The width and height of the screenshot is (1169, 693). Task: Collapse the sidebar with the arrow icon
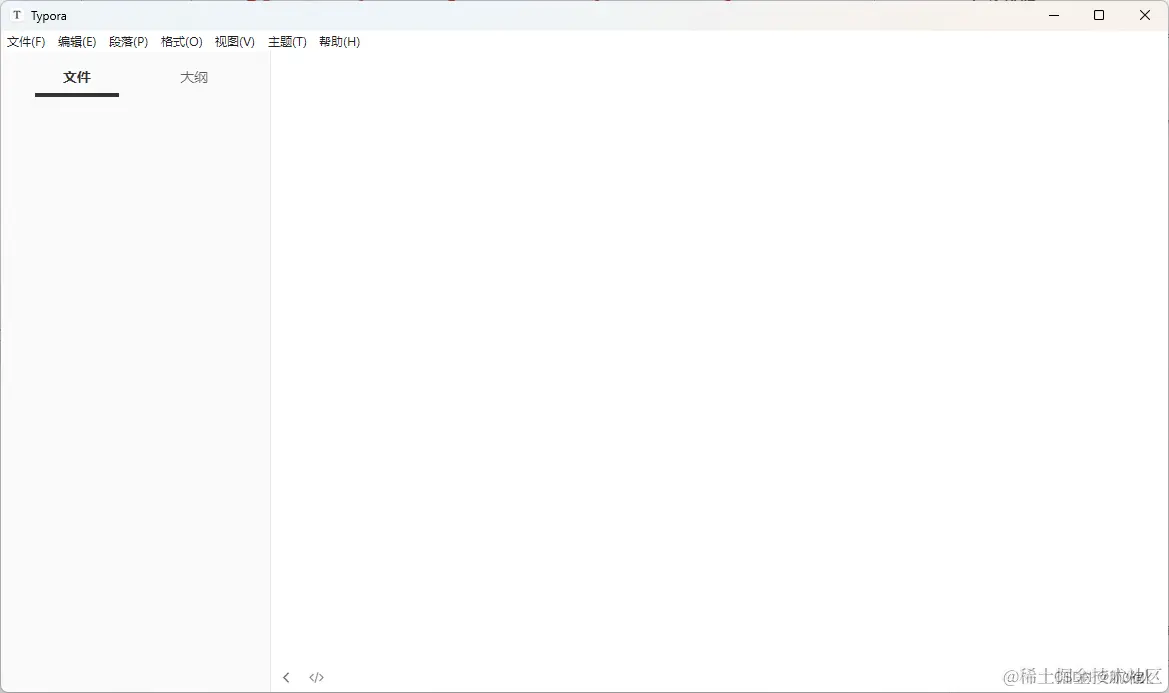click(286, 677)
